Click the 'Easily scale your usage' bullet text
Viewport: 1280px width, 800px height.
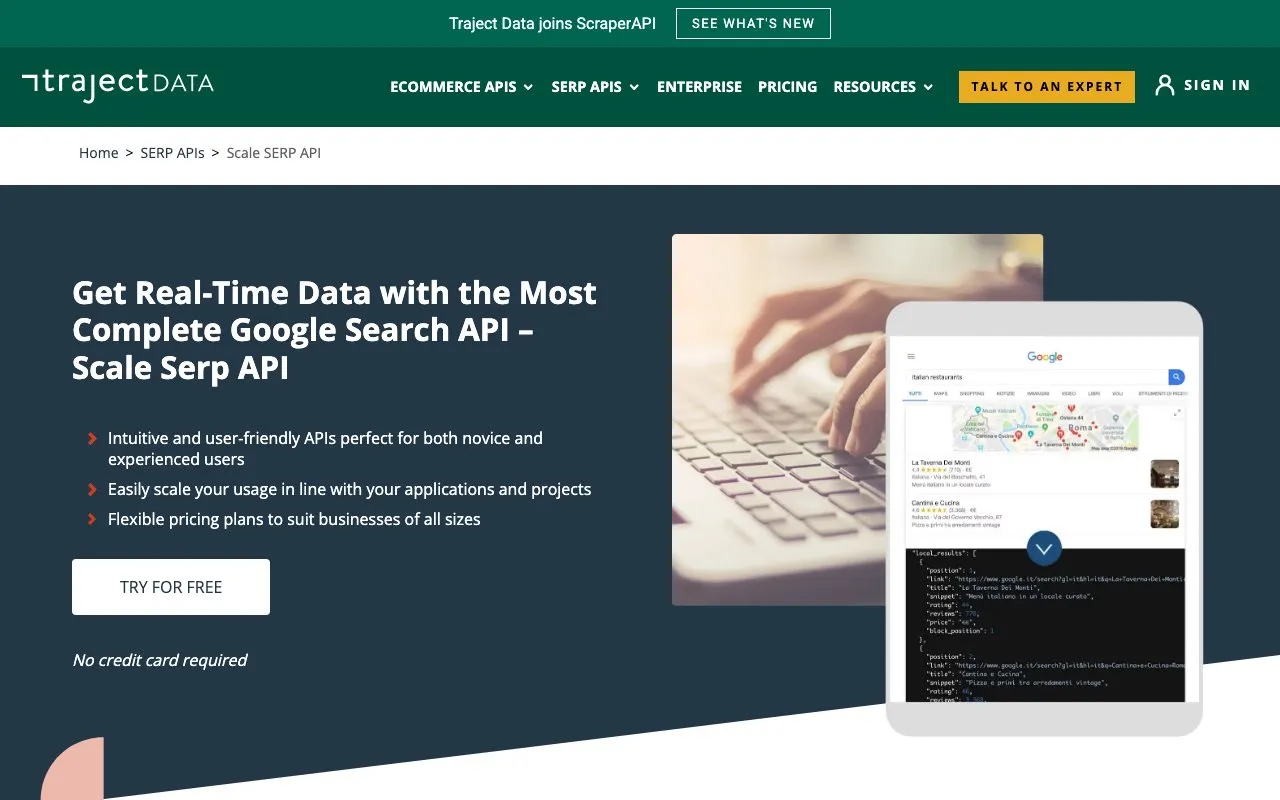[350, 489]
